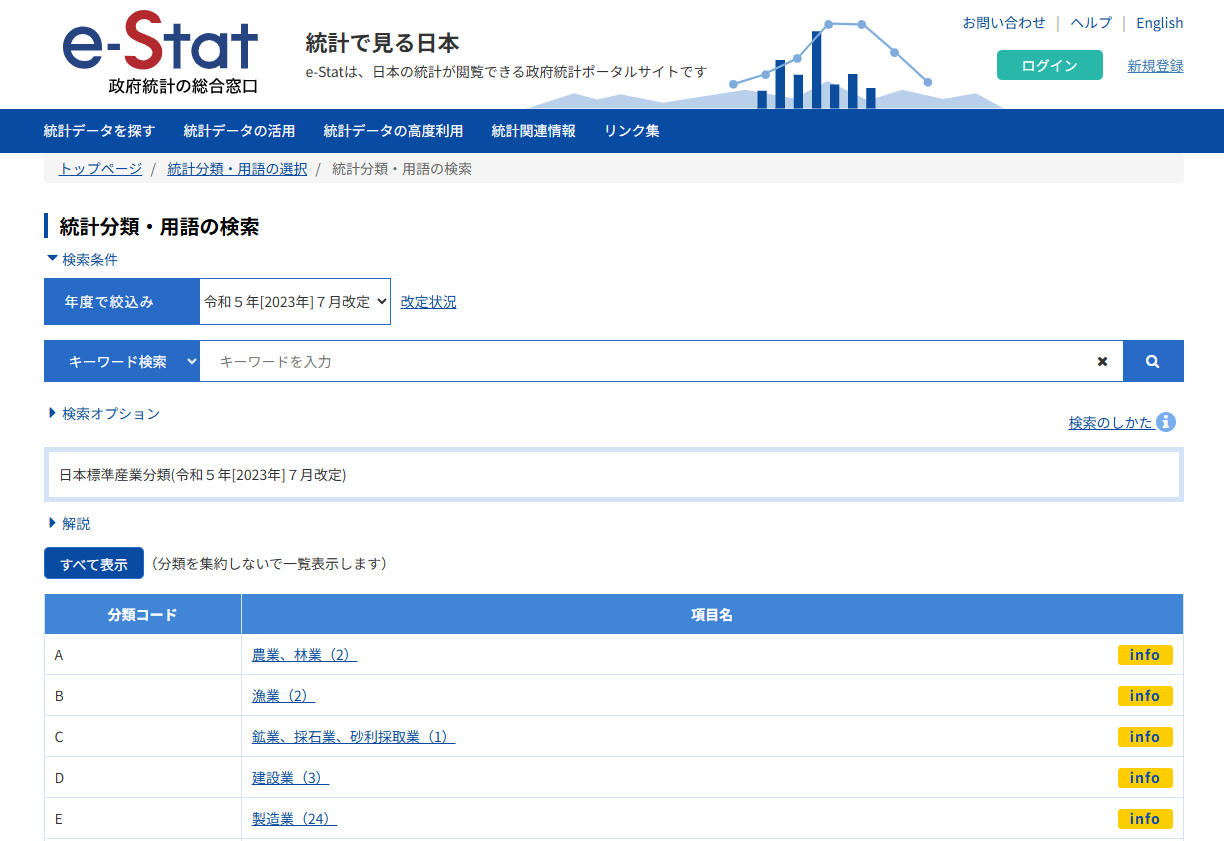Screen dimensions: 1224x841
Task: Click ヘルプ in the header
Action: pos(1091,23)
